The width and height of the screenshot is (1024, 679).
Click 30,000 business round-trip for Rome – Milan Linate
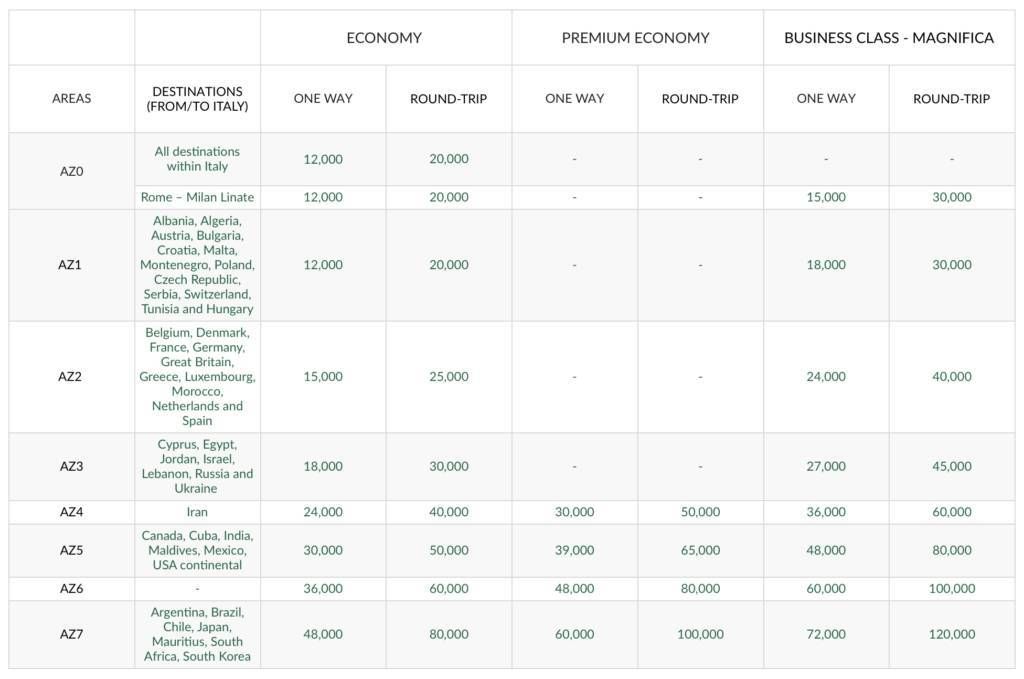coord(952,197)
